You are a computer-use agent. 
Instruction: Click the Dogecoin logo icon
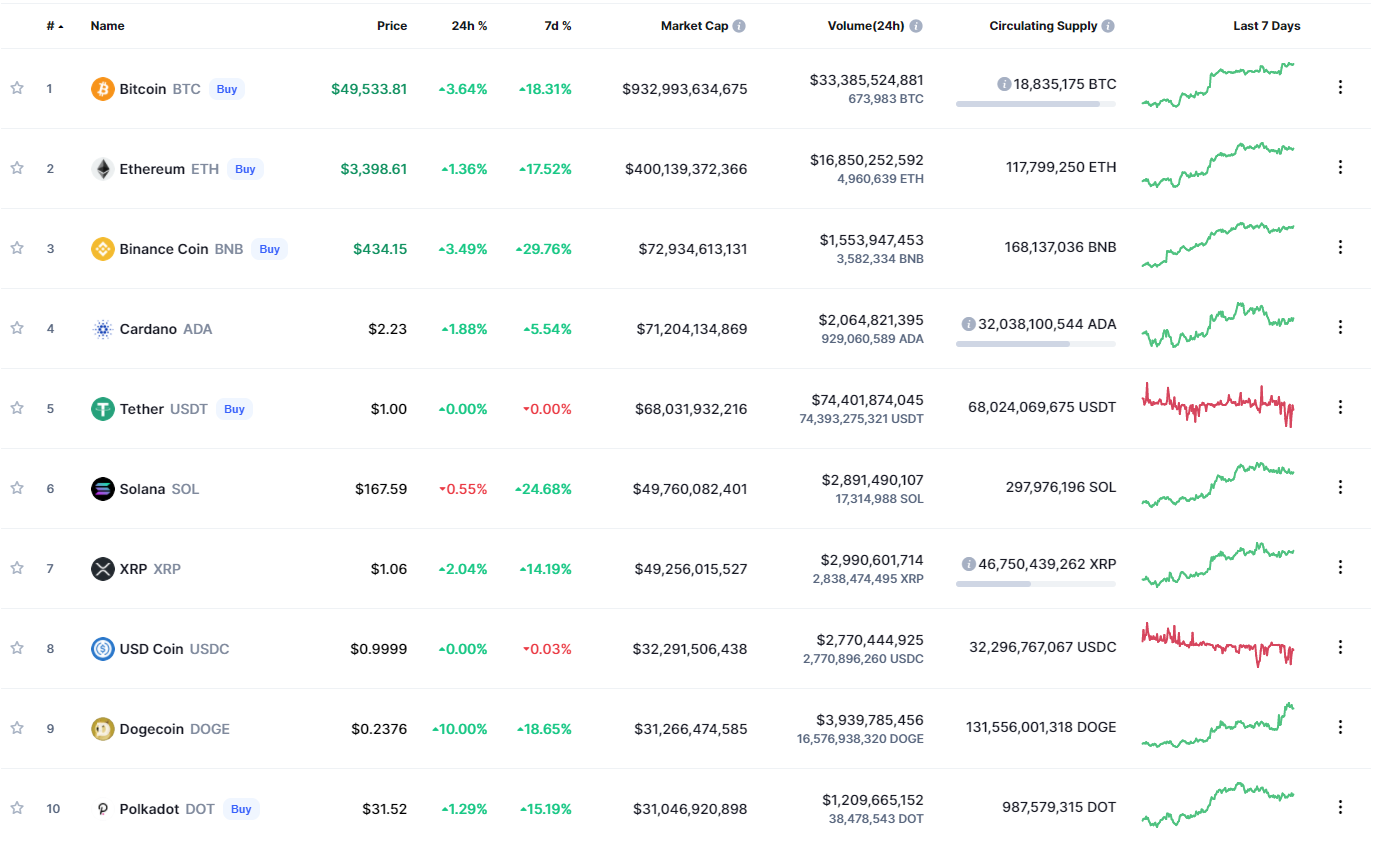point(102,729)
